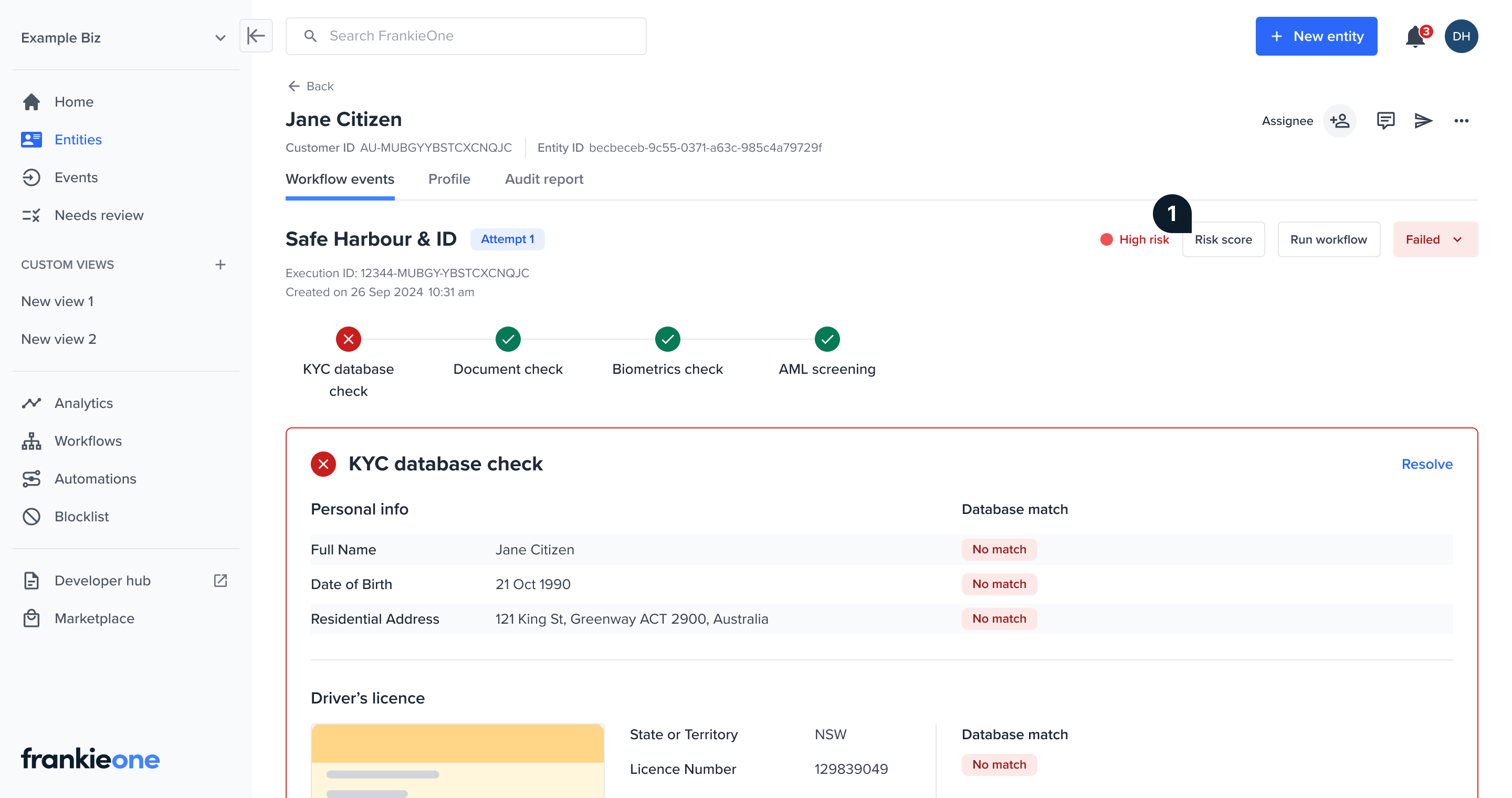Image resolution: width=1512 pixels, height=798 pixels.
Task: Click the red X beside KYC heading
Action: 323,464
